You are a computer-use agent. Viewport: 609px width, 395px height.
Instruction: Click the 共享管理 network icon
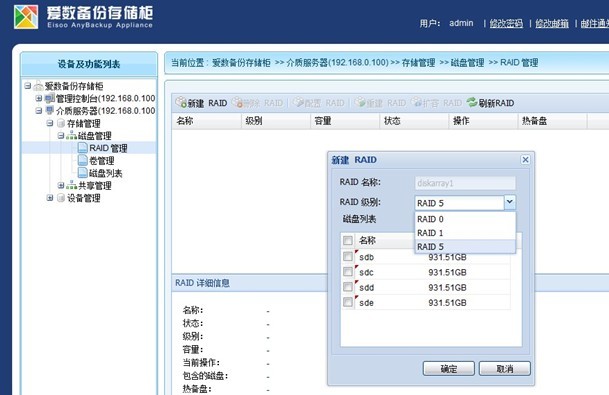(71, 185)
